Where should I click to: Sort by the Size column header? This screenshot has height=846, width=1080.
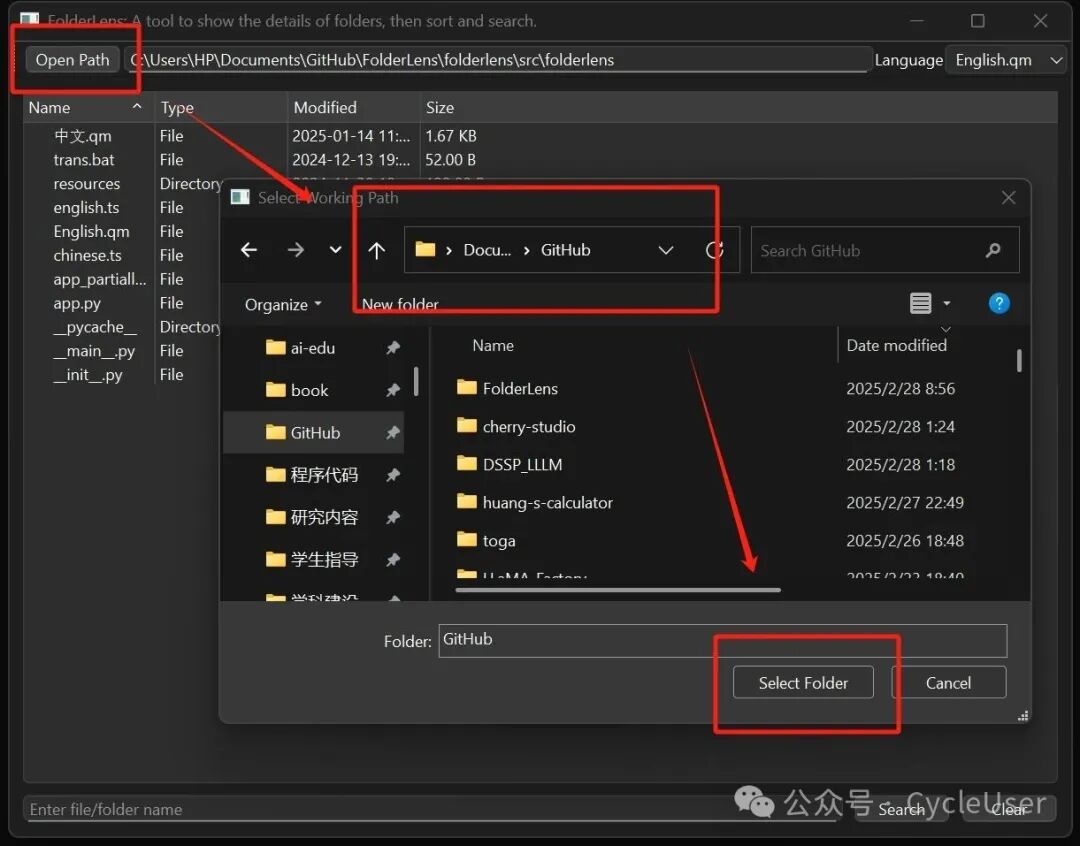pos(439,107)
